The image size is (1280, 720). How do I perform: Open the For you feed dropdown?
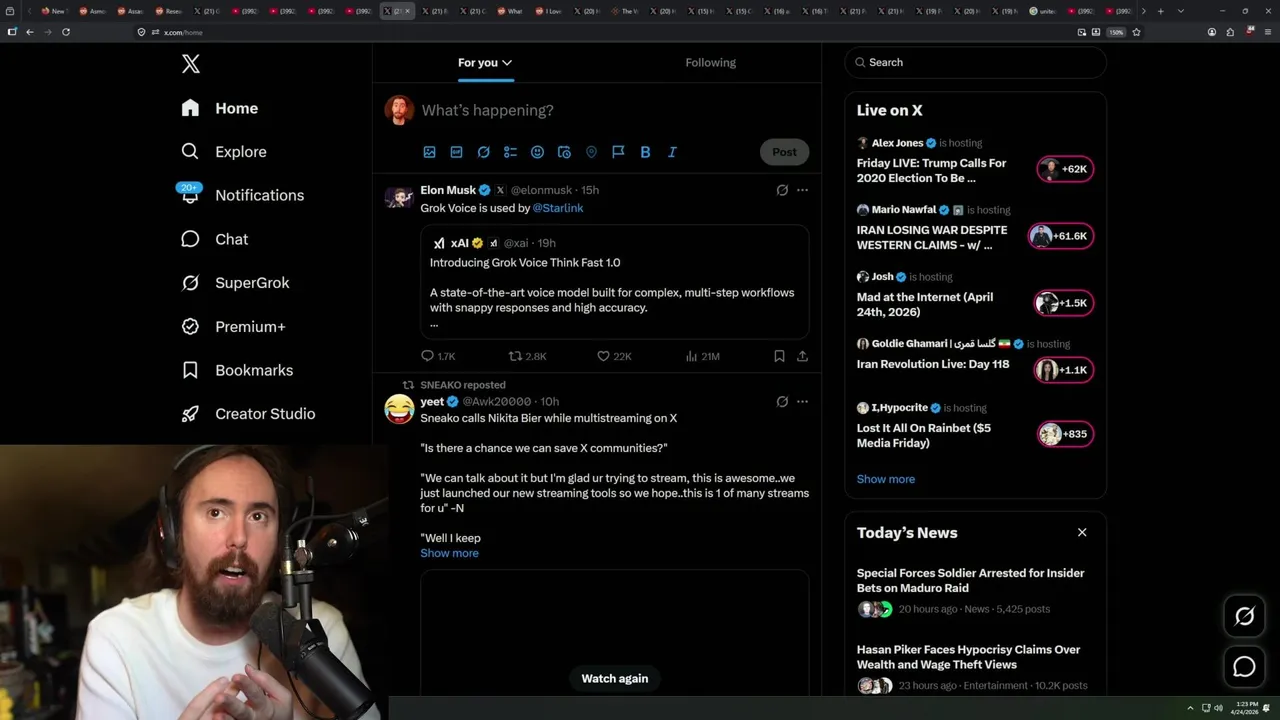pyautogui.click(x=485, y=63)
